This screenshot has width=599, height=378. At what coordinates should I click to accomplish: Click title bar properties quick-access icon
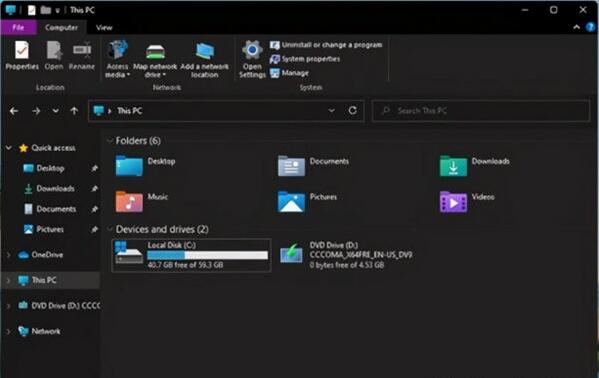(x=32, y=10)
